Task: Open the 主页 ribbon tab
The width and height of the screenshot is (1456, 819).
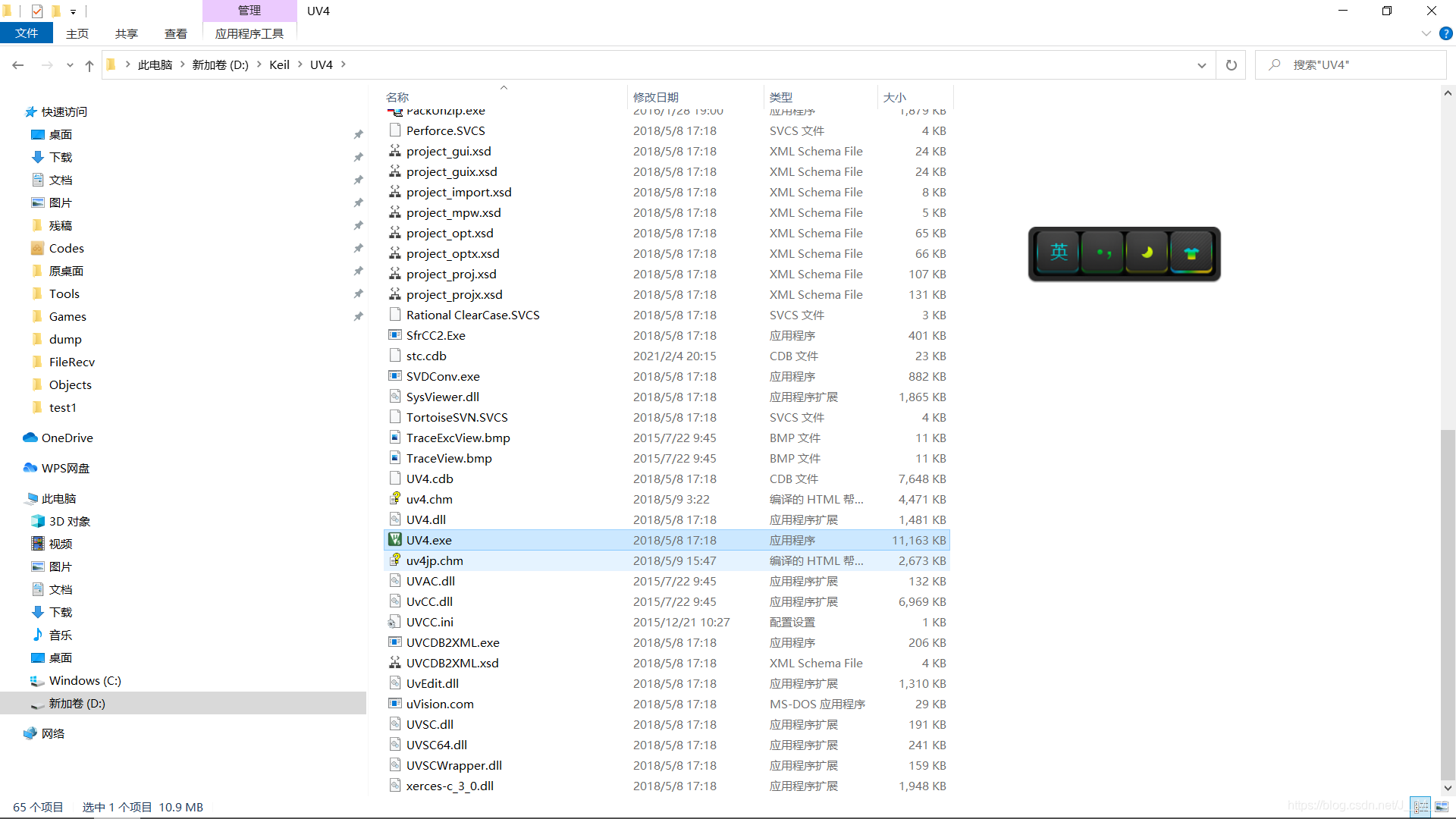Action: click(77, 33)
